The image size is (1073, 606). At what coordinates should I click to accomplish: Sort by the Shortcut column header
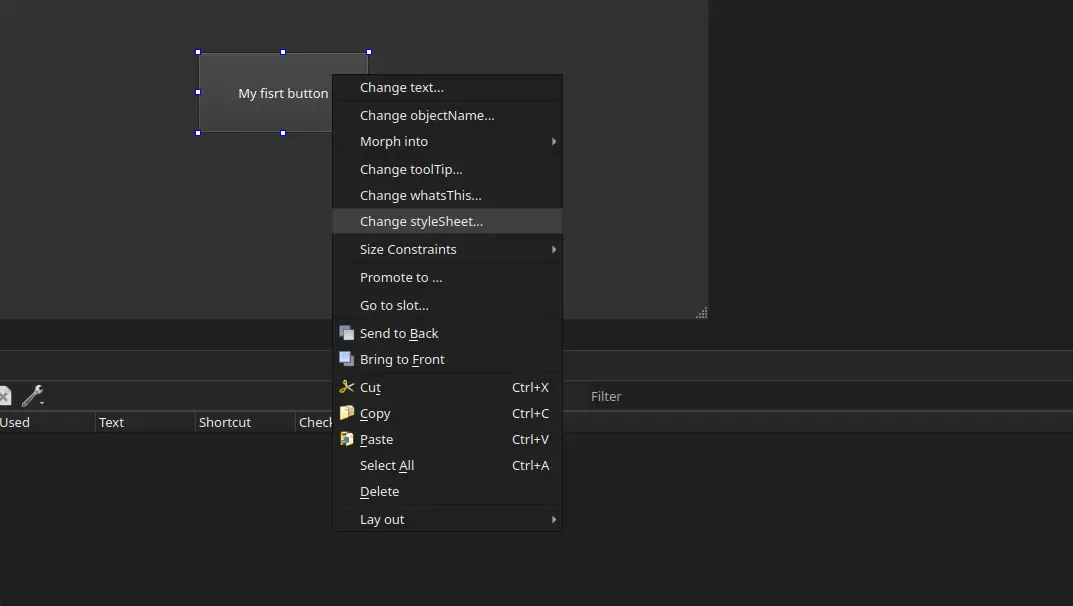[245, 423]
